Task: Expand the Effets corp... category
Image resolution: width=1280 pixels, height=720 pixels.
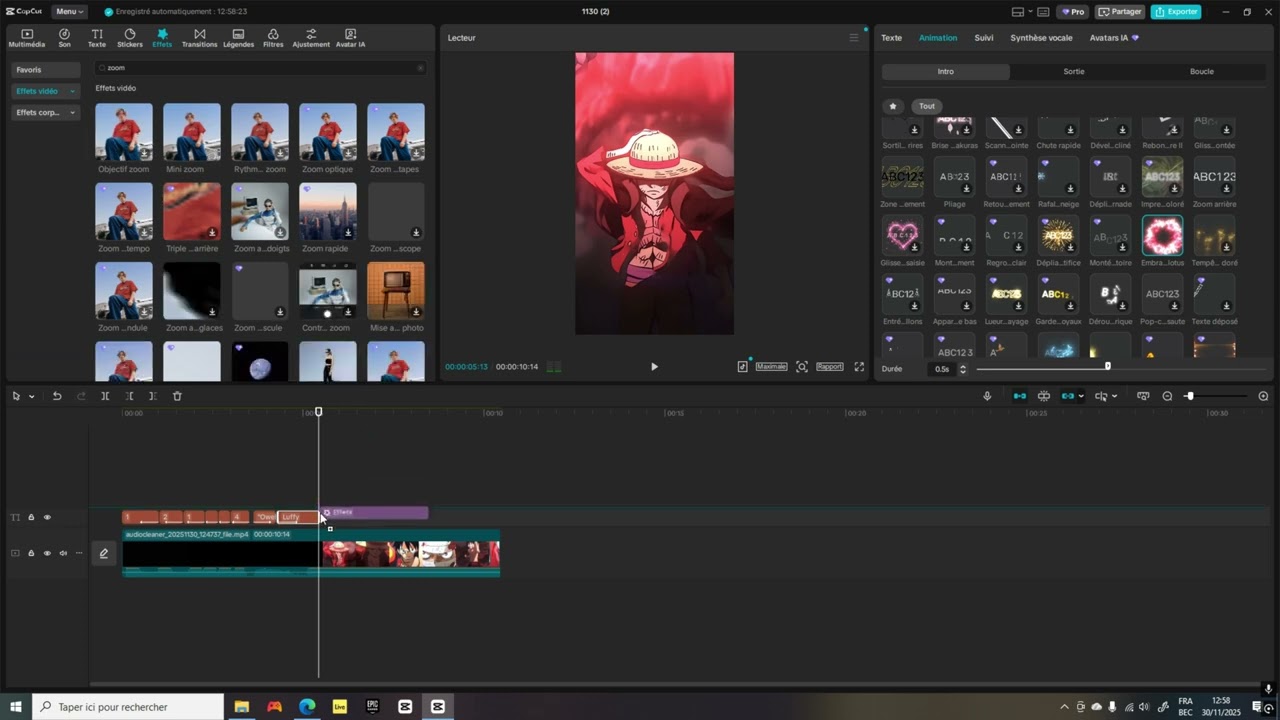Action: coord(44,113)
